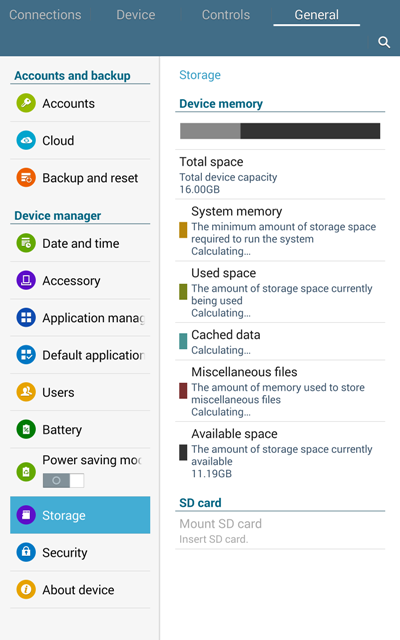400x640 pixels.
Task: Tap the yellow Users icon
Action: click(x=26, y=392)
